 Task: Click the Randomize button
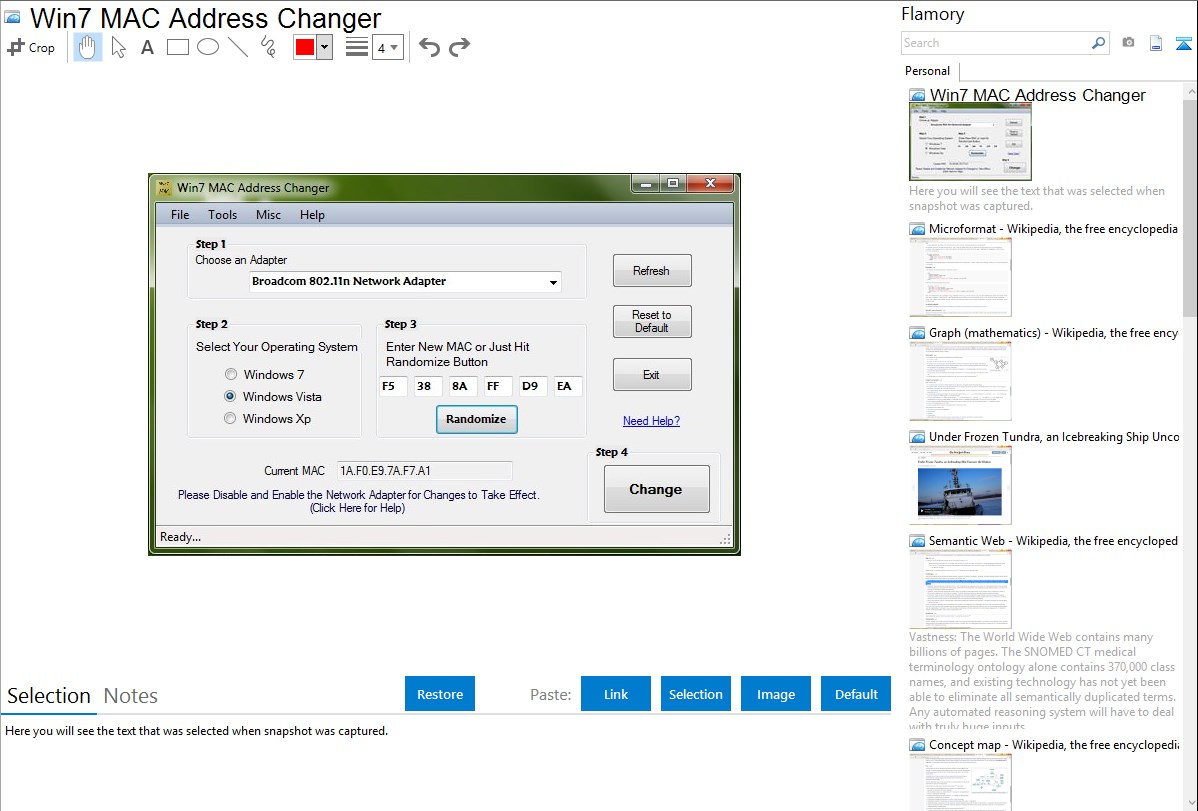click(477, 419)
